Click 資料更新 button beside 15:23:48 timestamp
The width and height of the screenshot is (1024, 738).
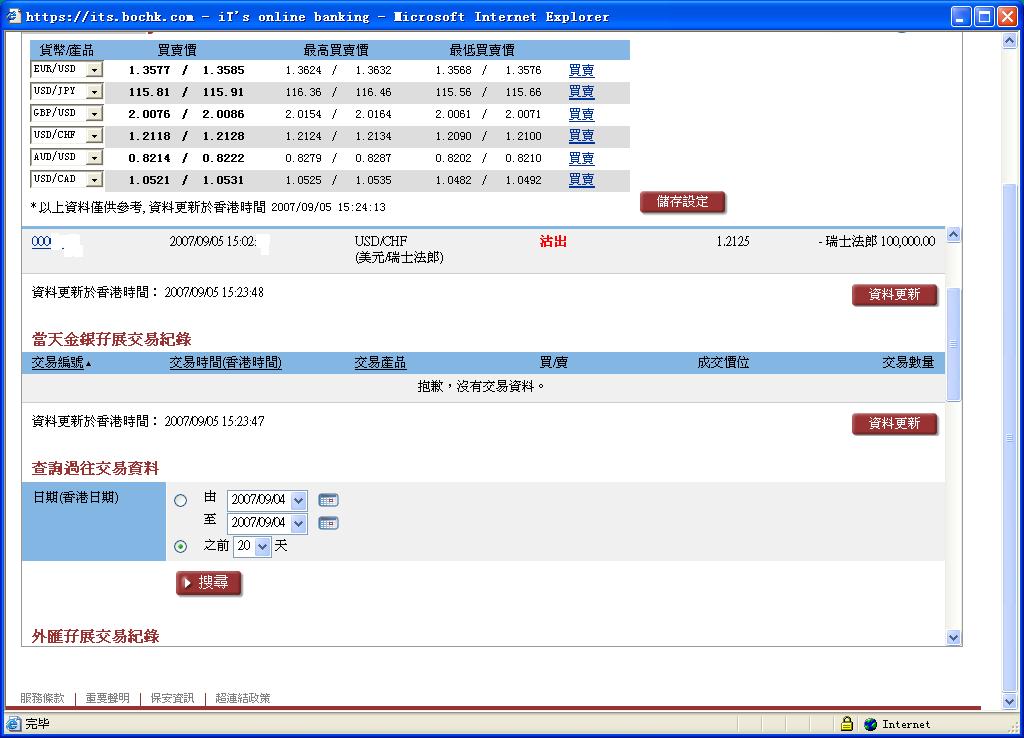click(x=894, y=295)
